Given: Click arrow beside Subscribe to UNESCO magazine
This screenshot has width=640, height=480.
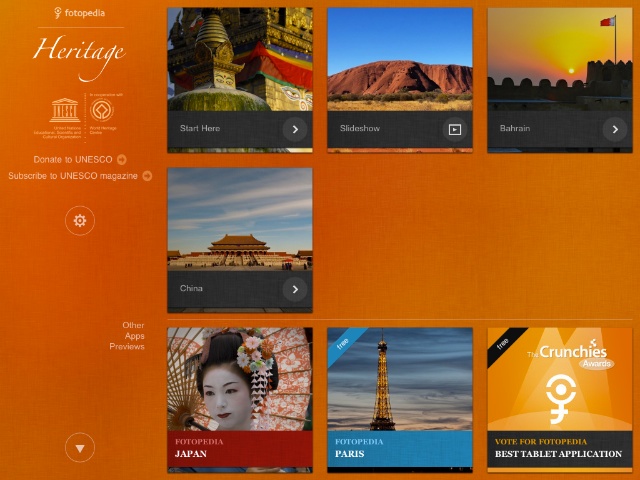Looking at the screenshot, I should tap(147, 176).
